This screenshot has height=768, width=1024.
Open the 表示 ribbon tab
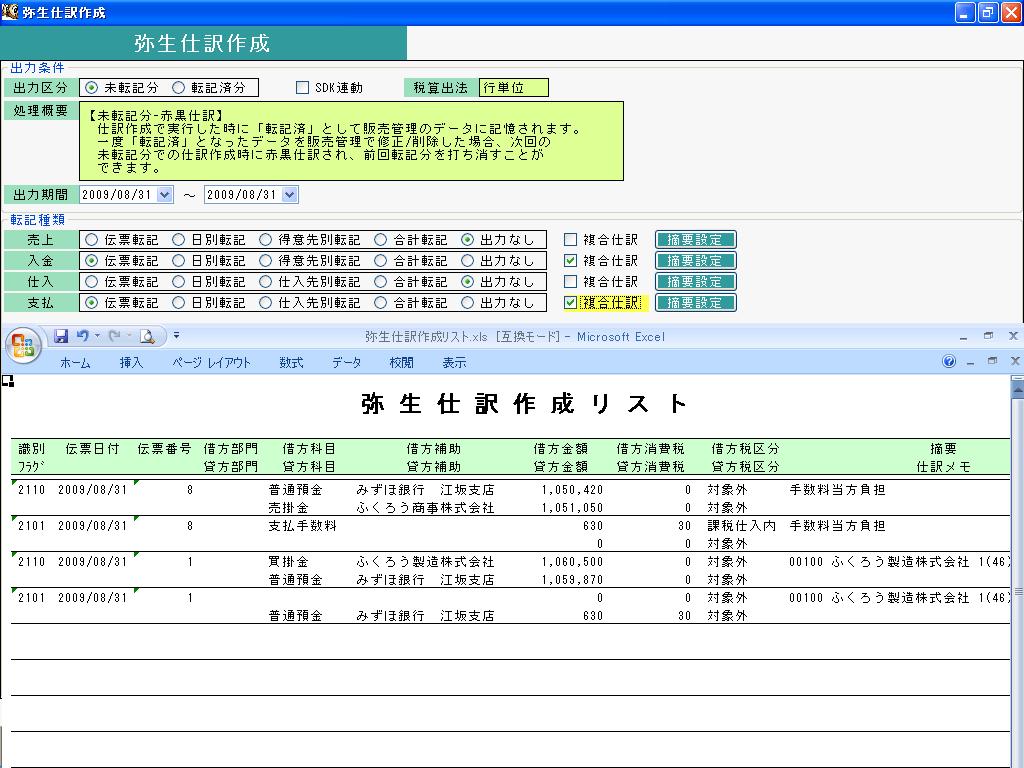pos(455,362)
